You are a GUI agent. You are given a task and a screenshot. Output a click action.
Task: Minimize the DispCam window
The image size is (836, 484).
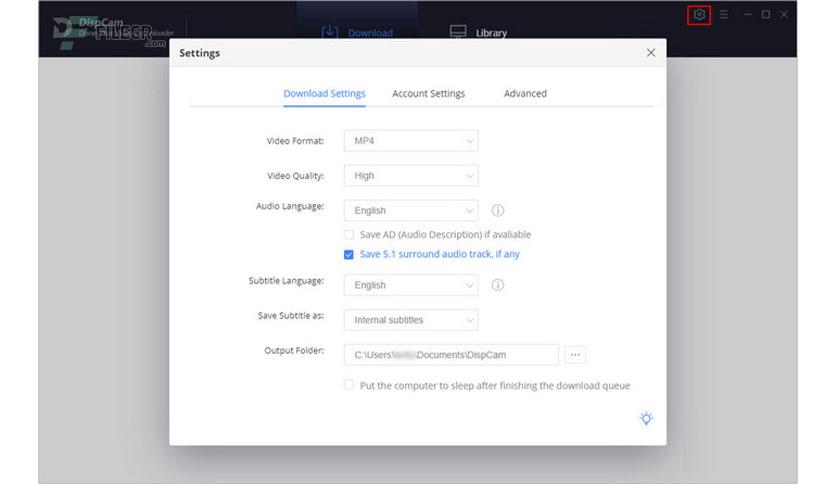tap(747, 14)
